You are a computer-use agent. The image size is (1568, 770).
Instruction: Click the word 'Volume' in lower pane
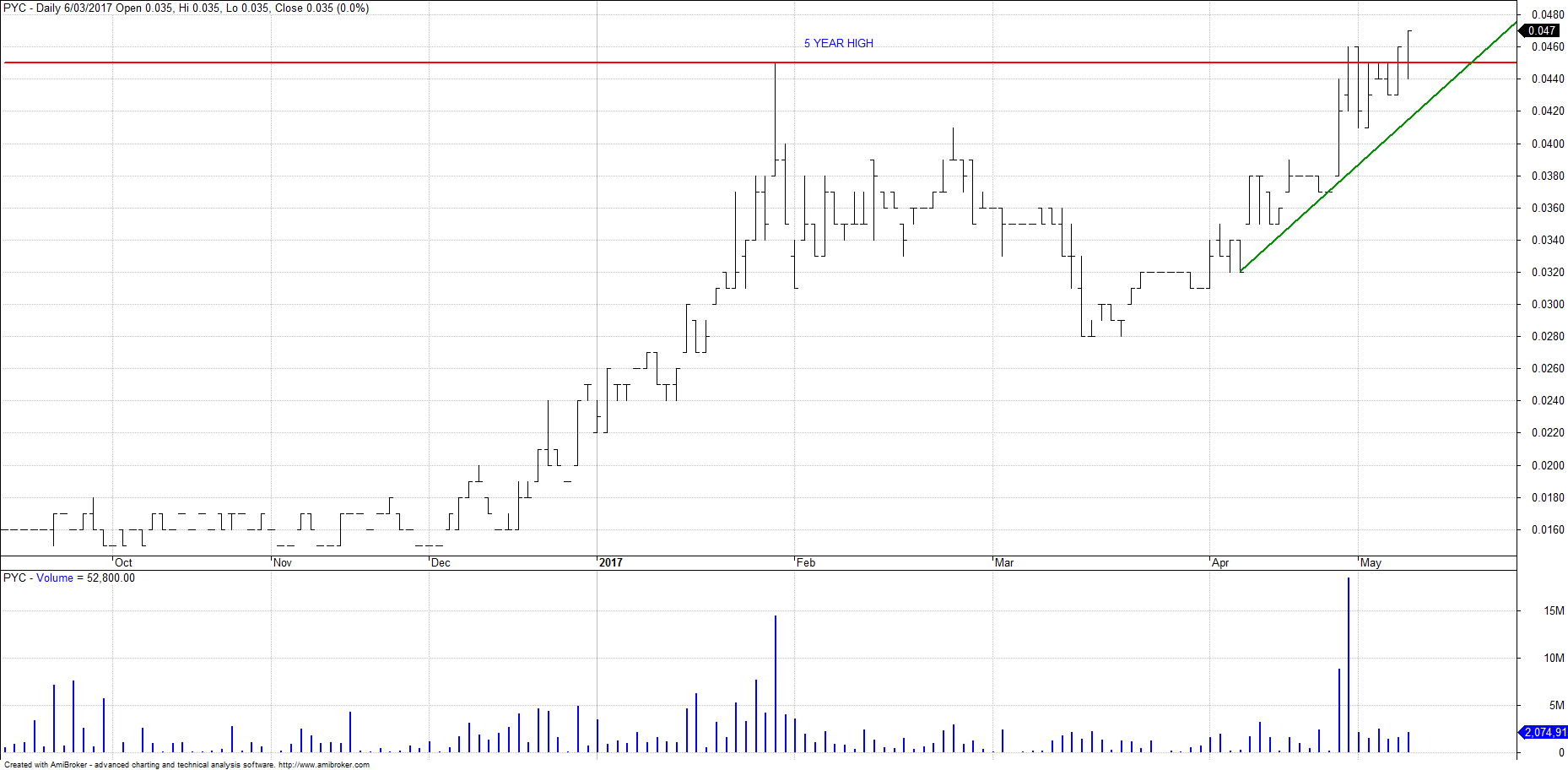55,577
